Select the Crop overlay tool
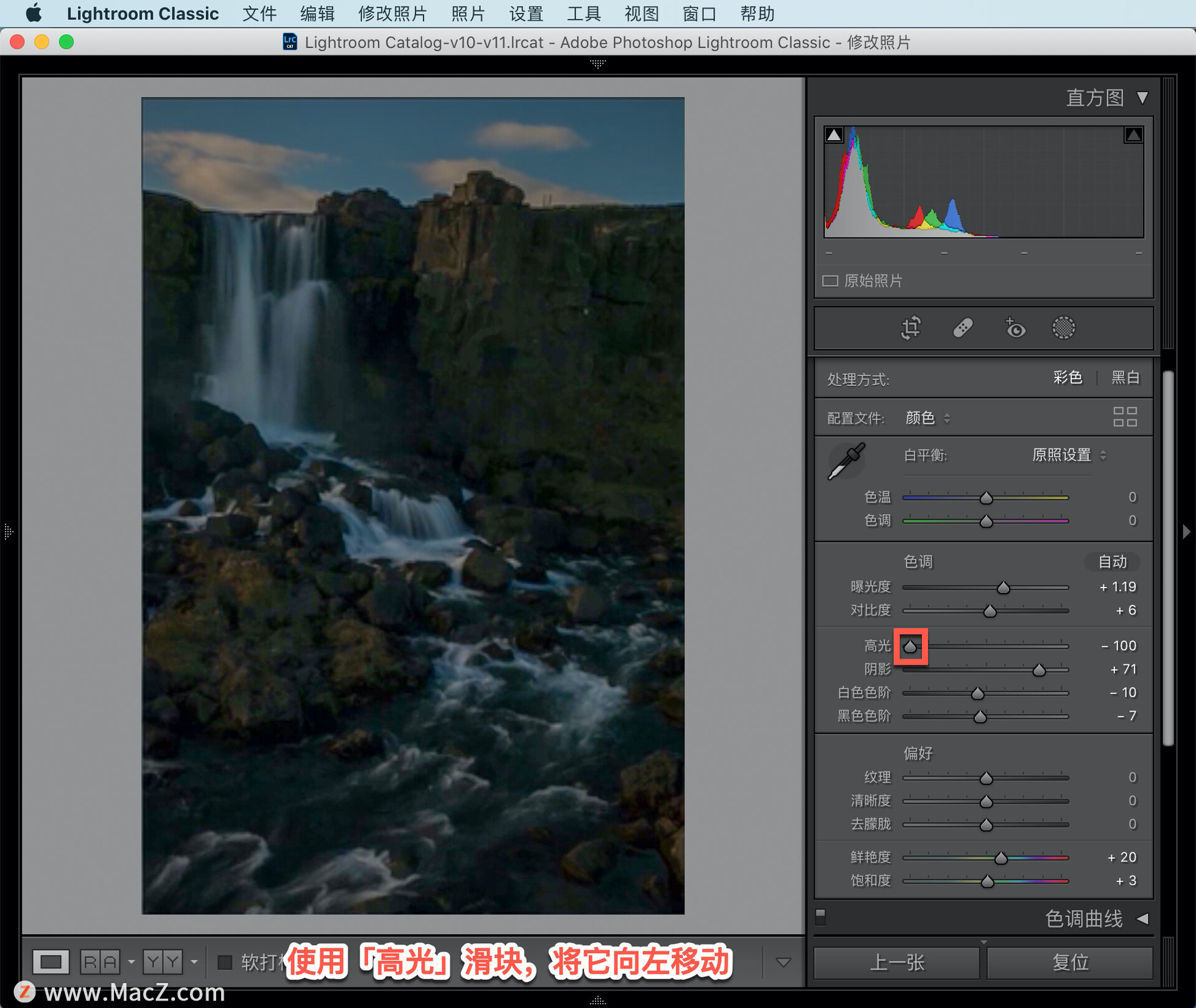Viewport: 1196px width, 1008px height. coord(911,328)
